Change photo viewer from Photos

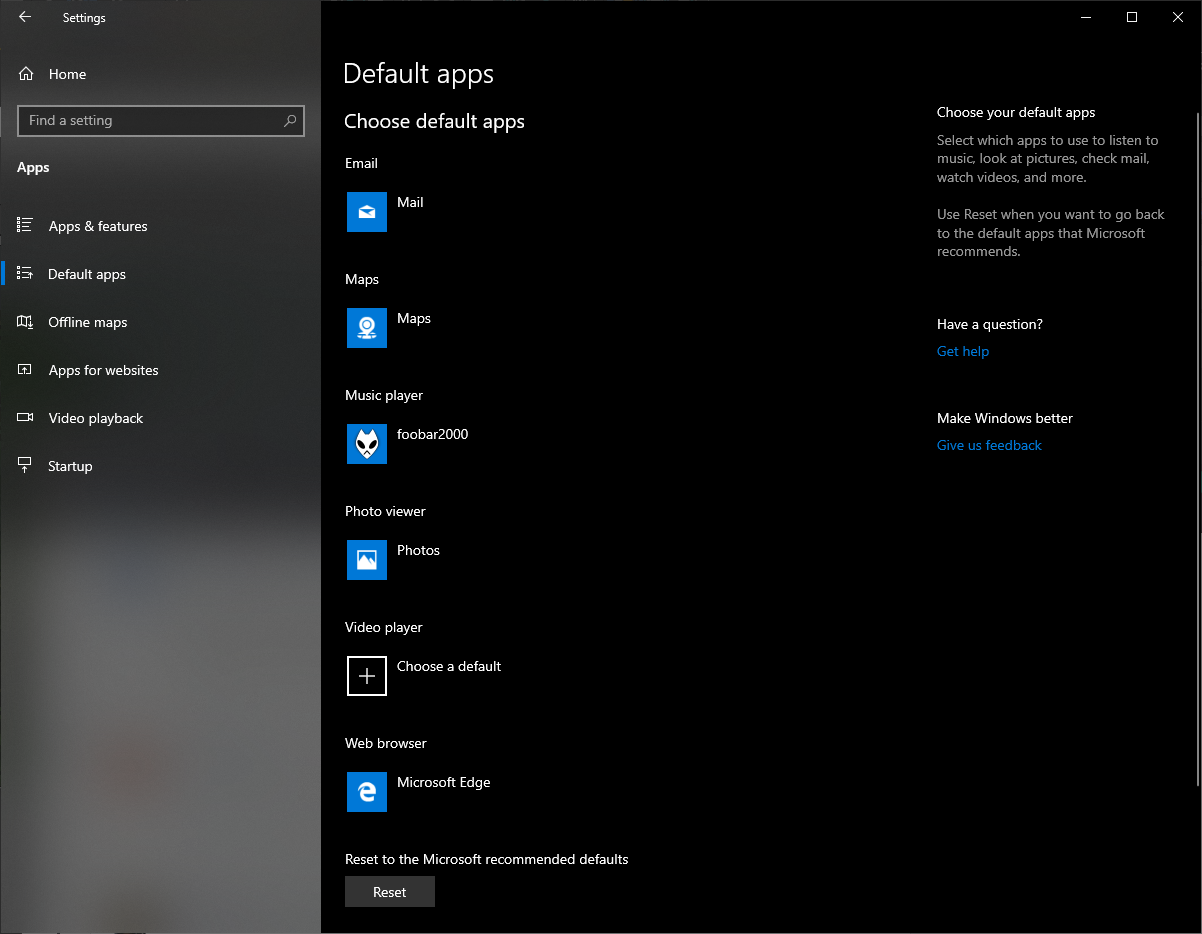point(418,550)
